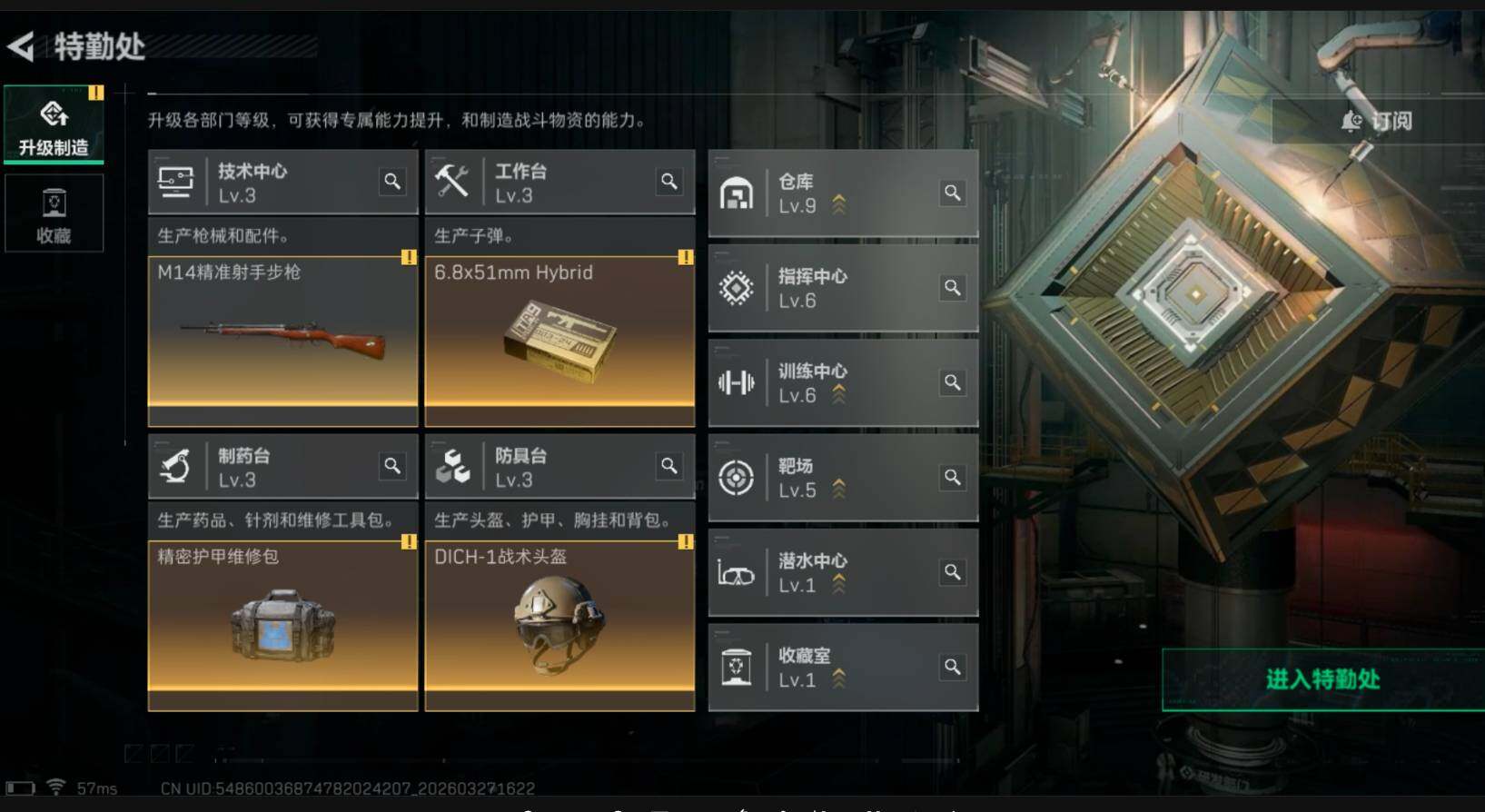This screenshot has width=1485, height=812.
Task: Click the 训练中心 dumbbell icon
Action: (737, 382)
